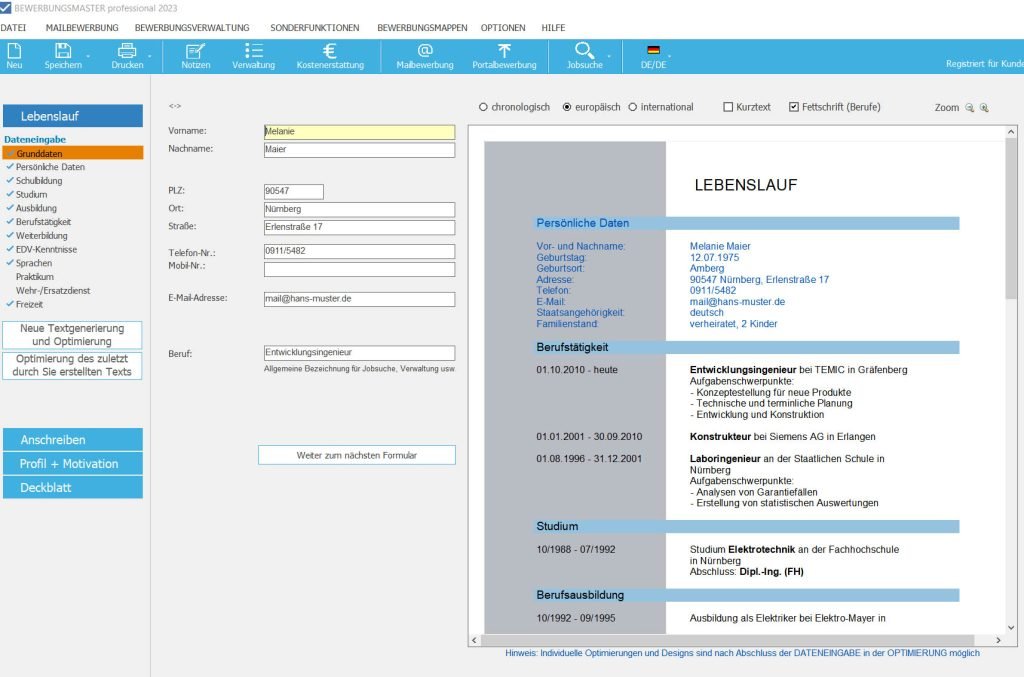
Task: Click Optimierung des zuletzt erstellten Texts
Action: (x=72, y=365)
